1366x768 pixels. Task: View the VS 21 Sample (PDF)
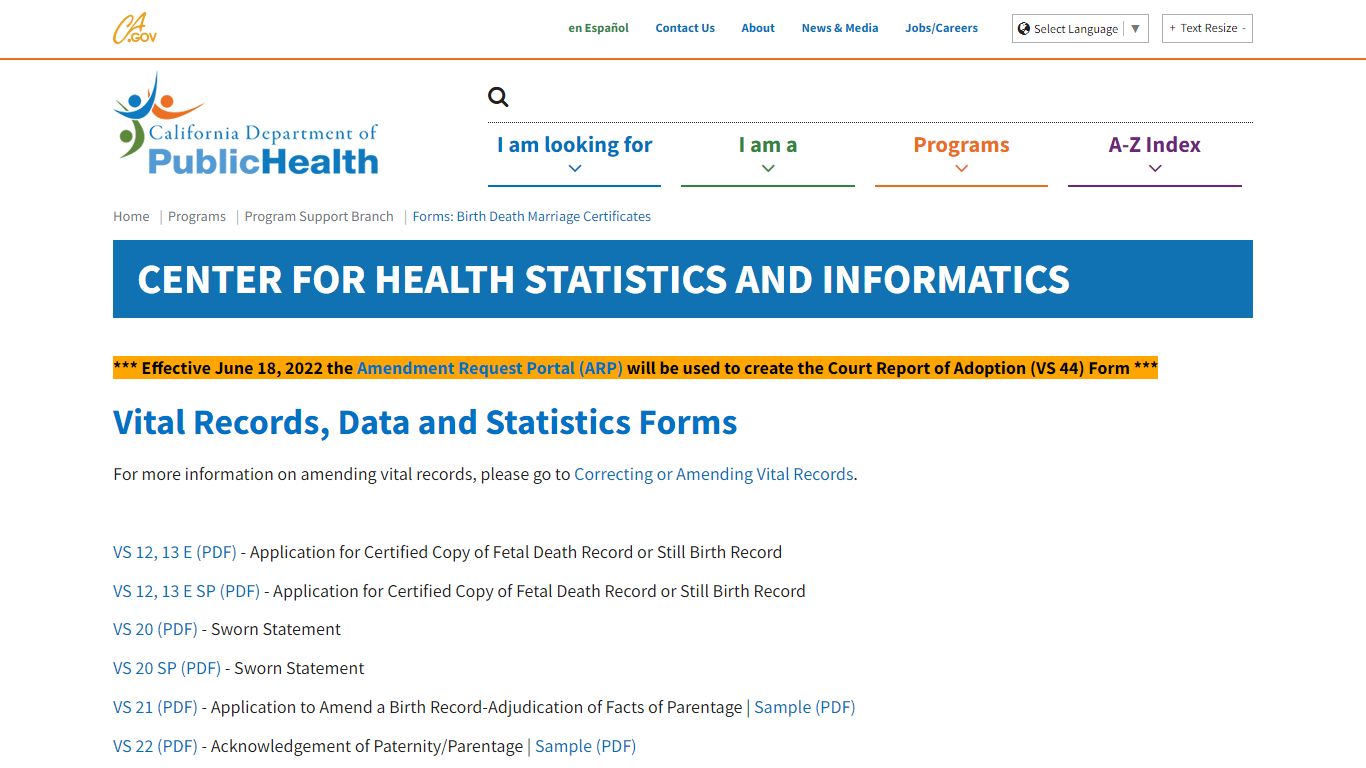(x=805, y=707)
